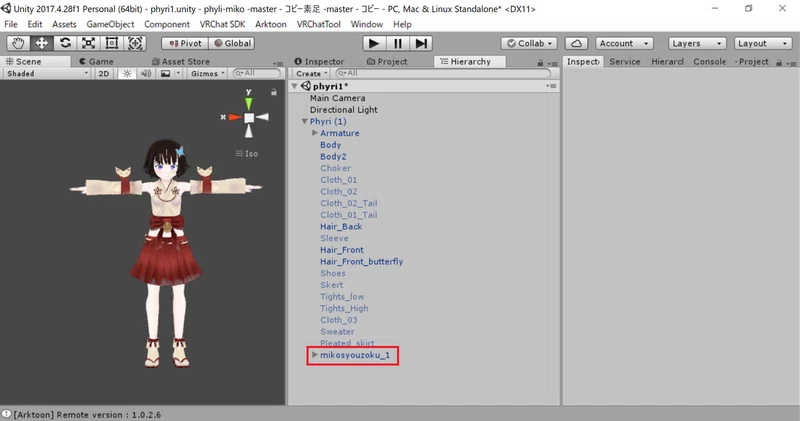Image resolution: width=800 pixels, height=421 pixels.
Task: Pause the game playback
Action: (x=397, y=43)
